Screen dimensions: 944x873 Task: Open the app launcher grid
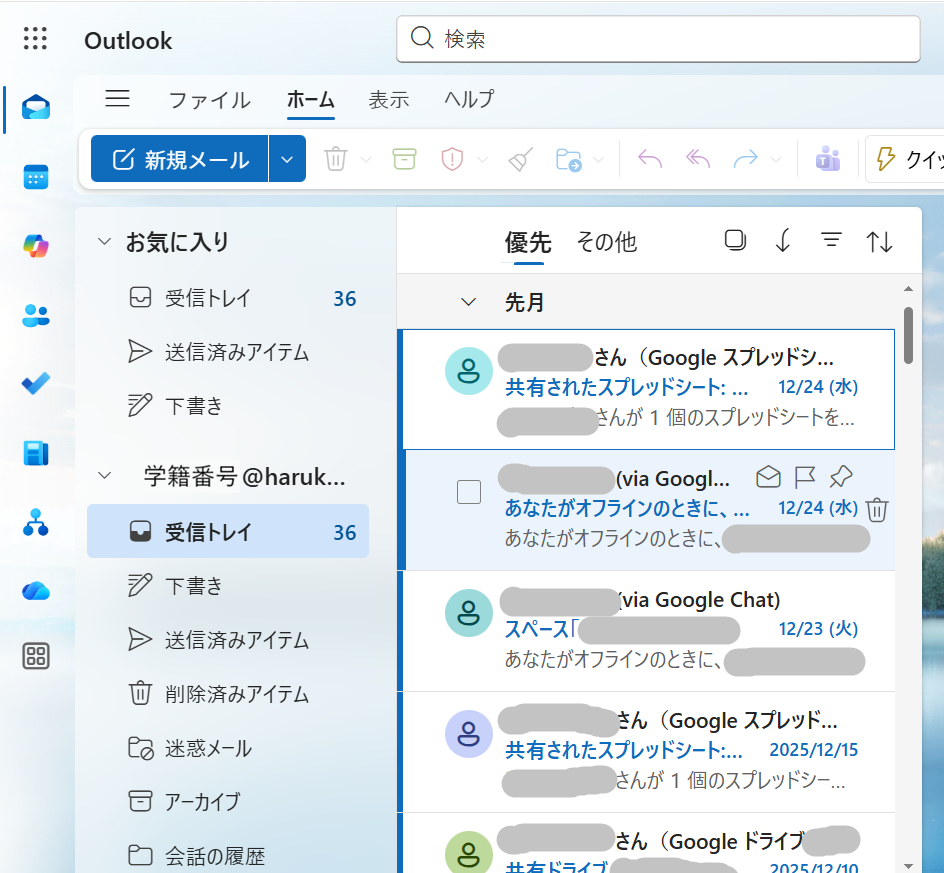35,39
